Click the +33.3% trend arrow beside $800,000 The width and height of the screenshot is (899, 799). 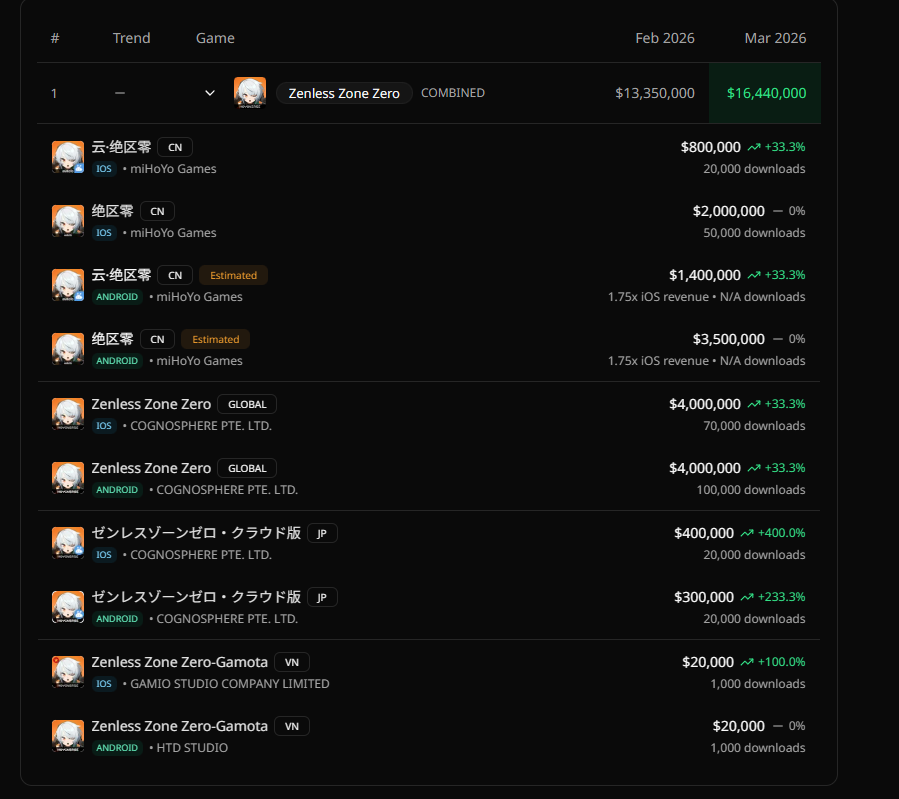tap(754, 147)
